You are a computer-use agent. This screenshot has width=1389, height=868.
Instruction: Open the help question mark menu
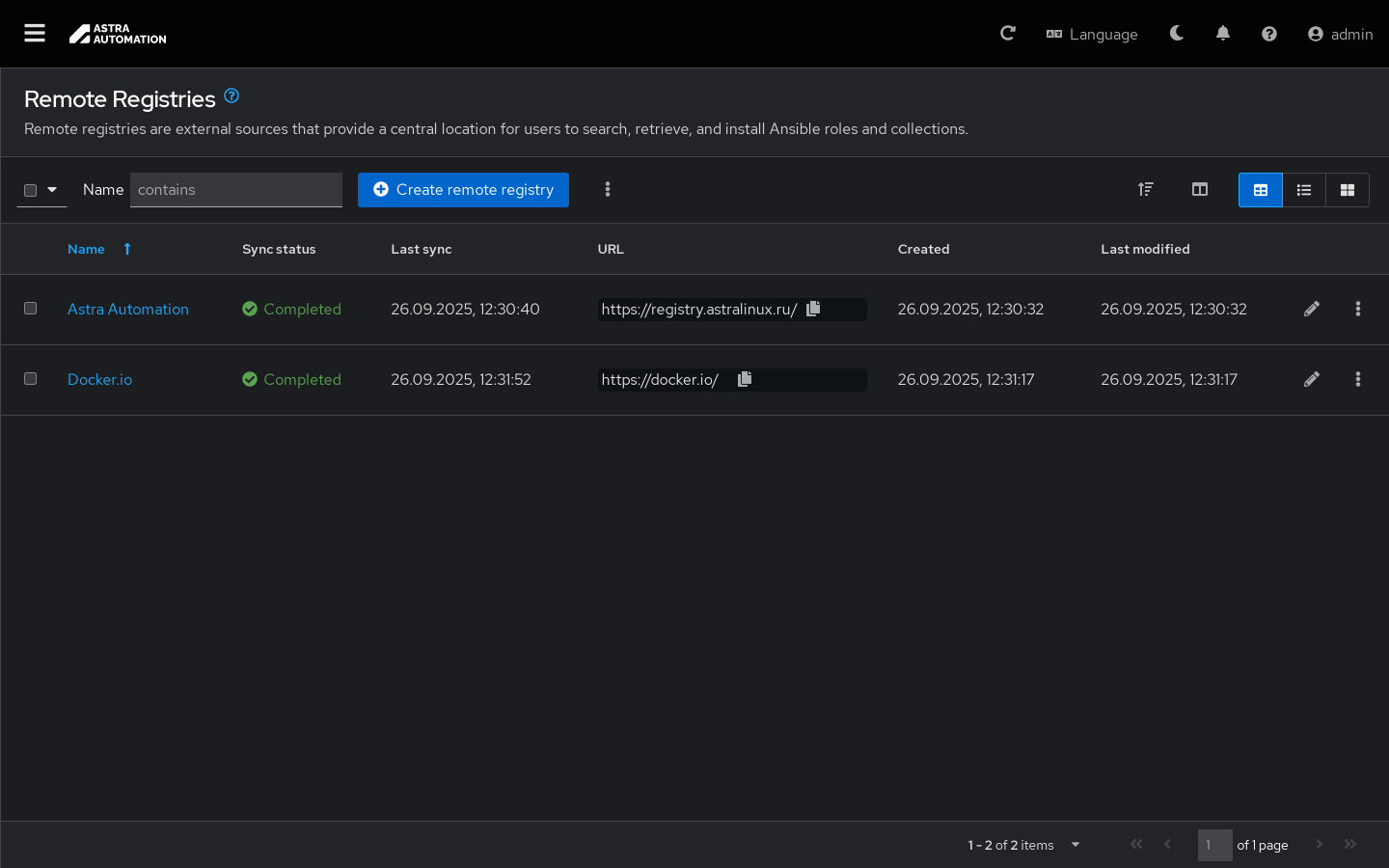1269,34
